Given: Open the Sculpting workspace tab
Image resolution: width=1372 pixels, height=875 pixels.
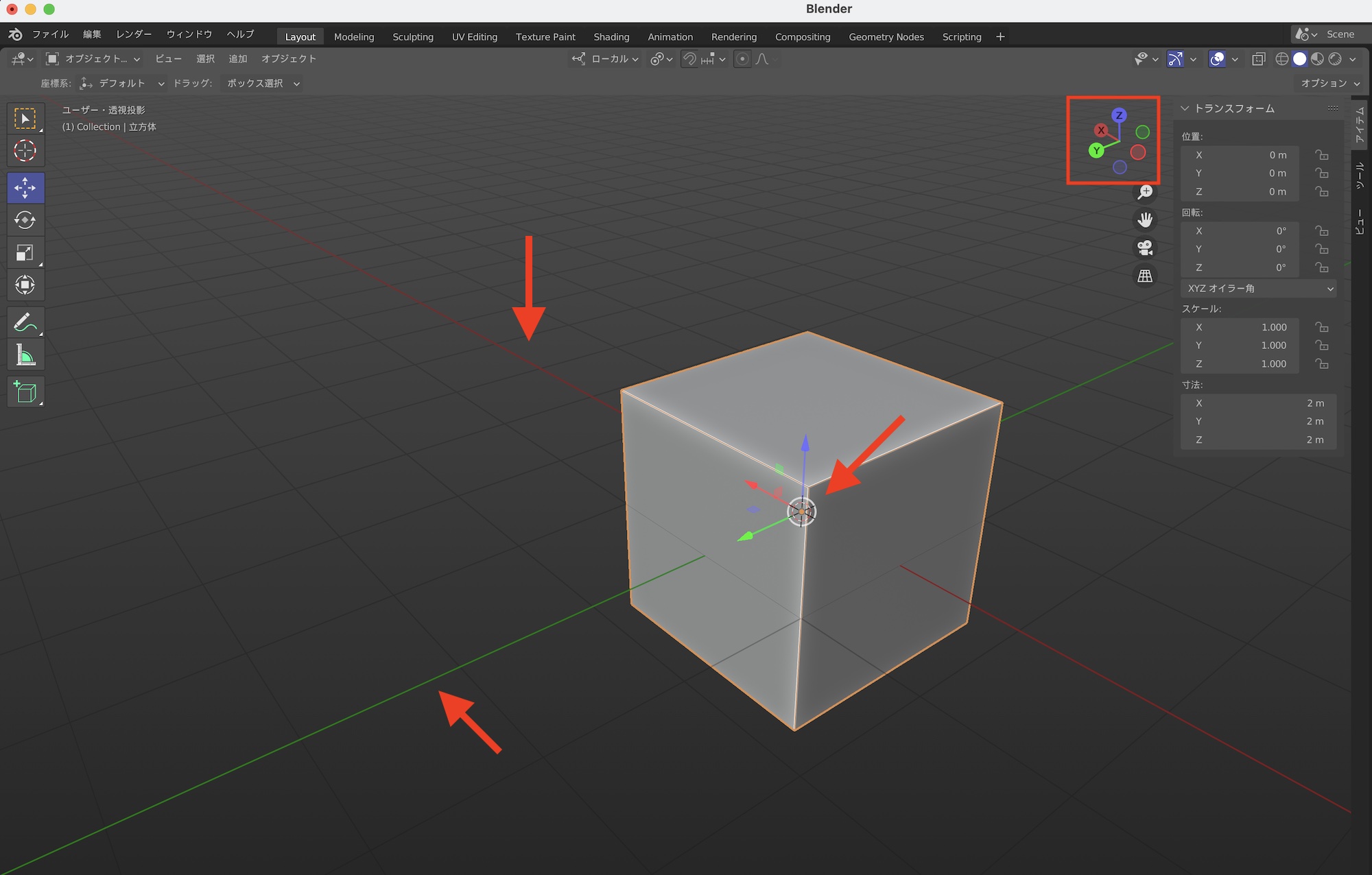Looking at the screenshot, I should [x=413, y=37].
